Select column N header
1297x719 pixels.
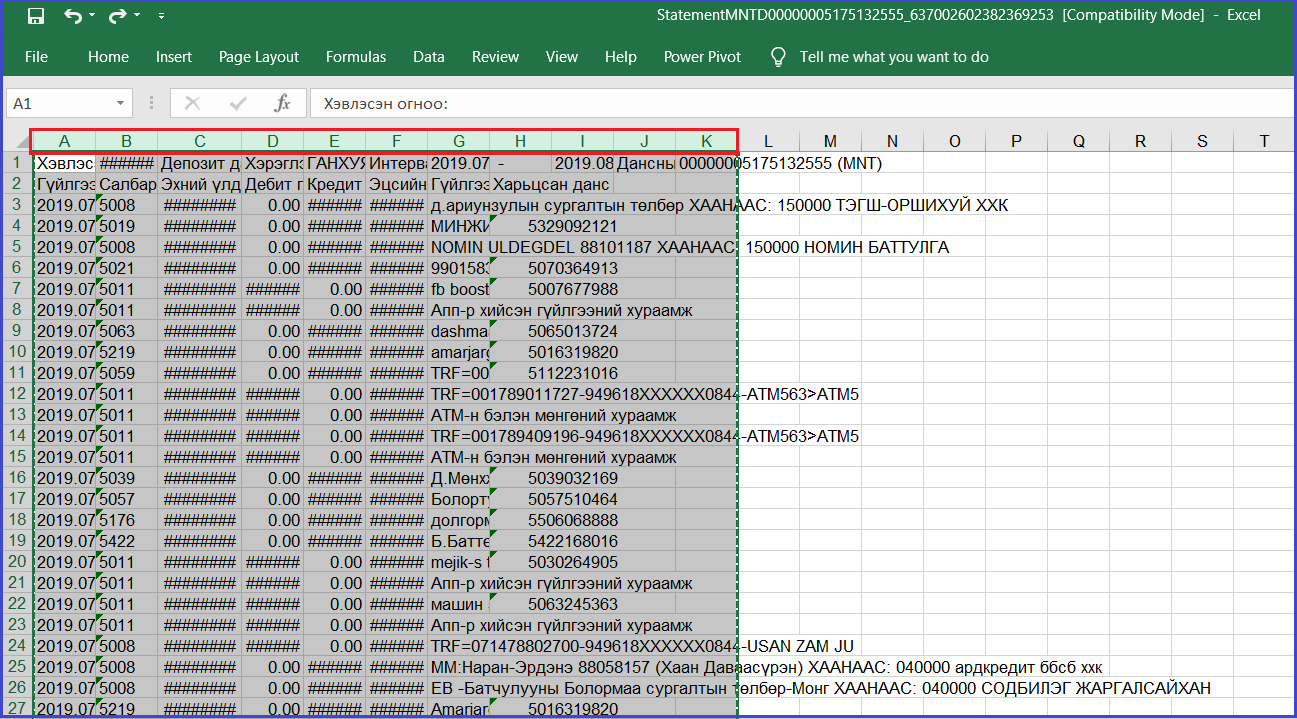(892, 141)
